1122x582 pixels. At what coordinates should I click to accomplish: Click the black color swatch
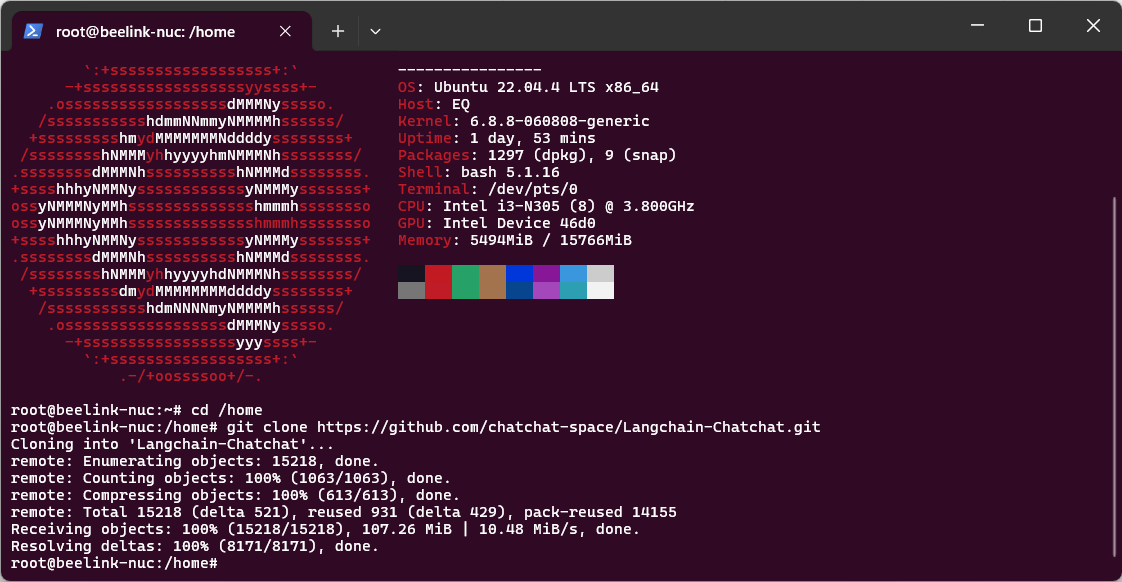point(411,273)
